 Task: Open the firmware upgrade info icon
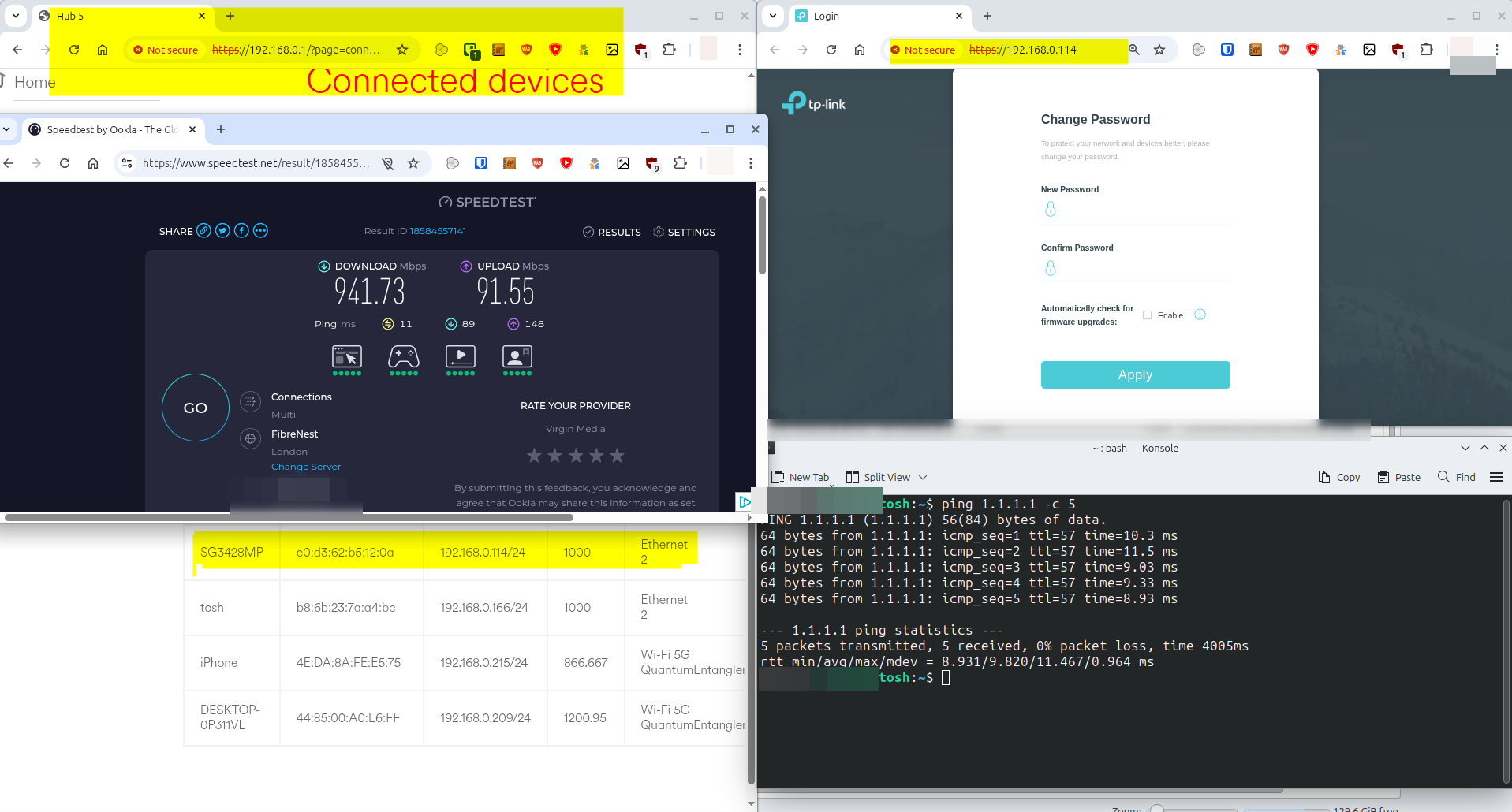point(1200,315)
